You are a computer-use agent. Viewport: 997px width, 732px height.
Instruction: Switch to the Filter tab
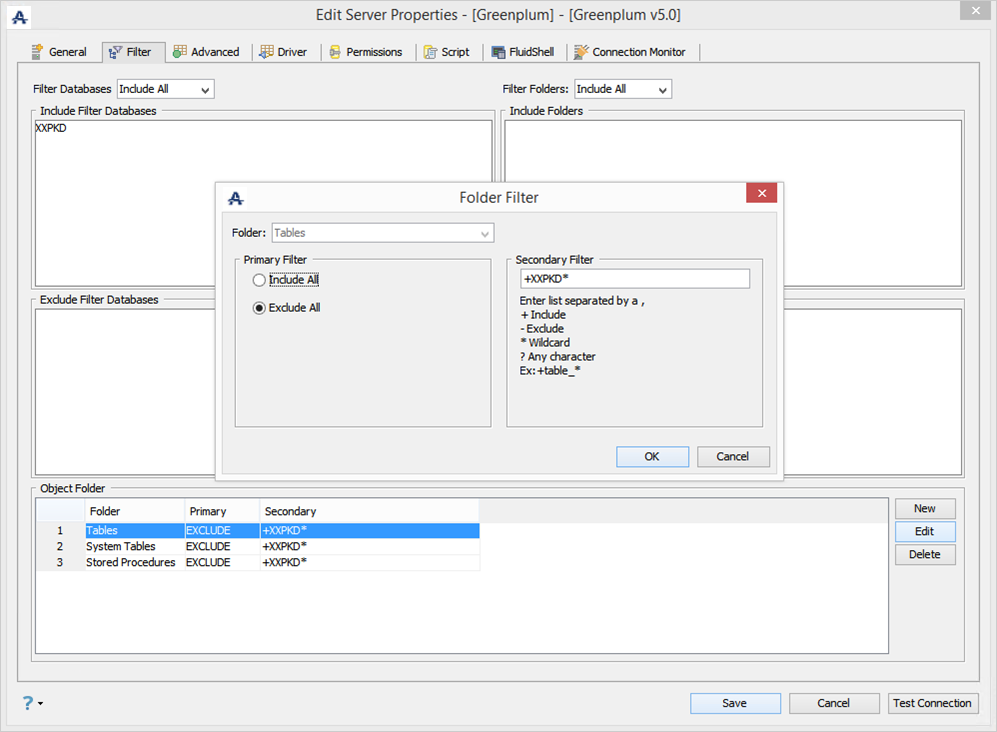pos(130,52)
